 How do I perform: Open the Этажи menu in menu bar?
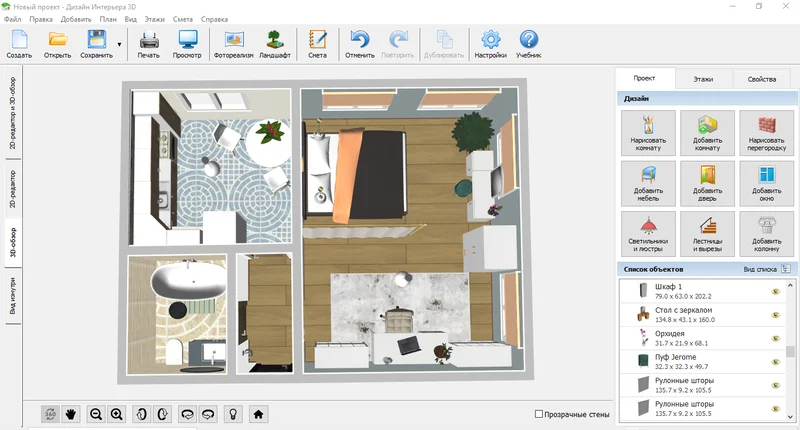click(154, 19)
